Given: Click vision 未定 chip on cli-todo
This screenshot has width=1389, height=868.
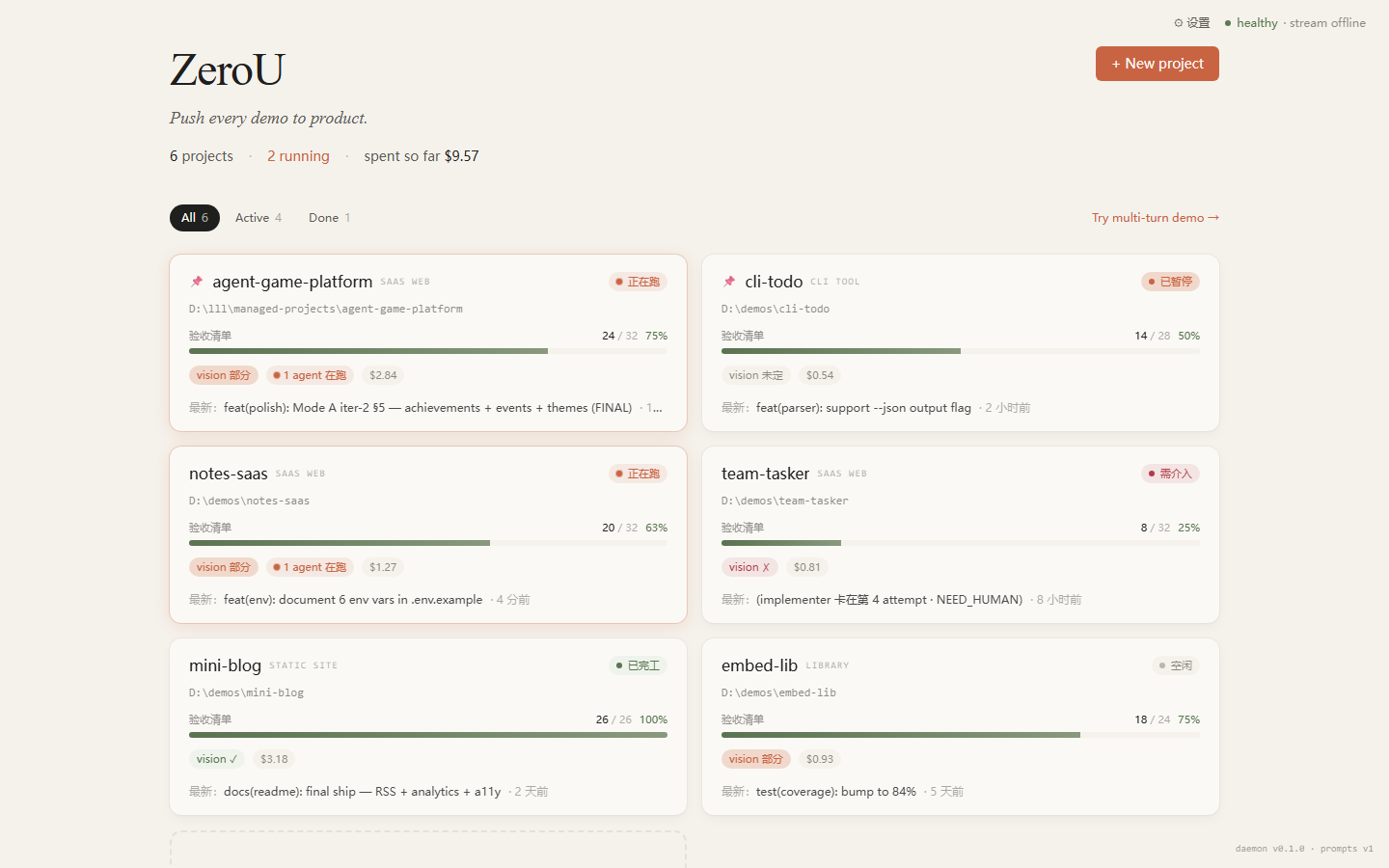Looking at the screenshot, I should (756, 375).
